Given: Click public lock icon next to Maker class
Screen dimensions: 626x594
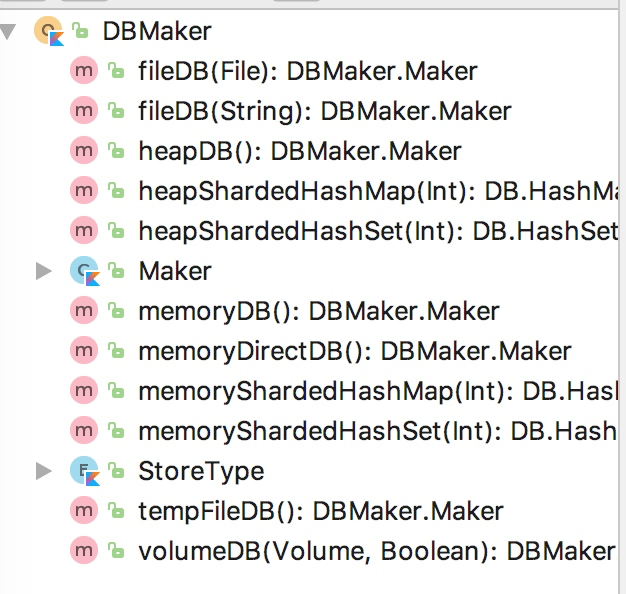Looking at the screenshot, I should 116,270.
